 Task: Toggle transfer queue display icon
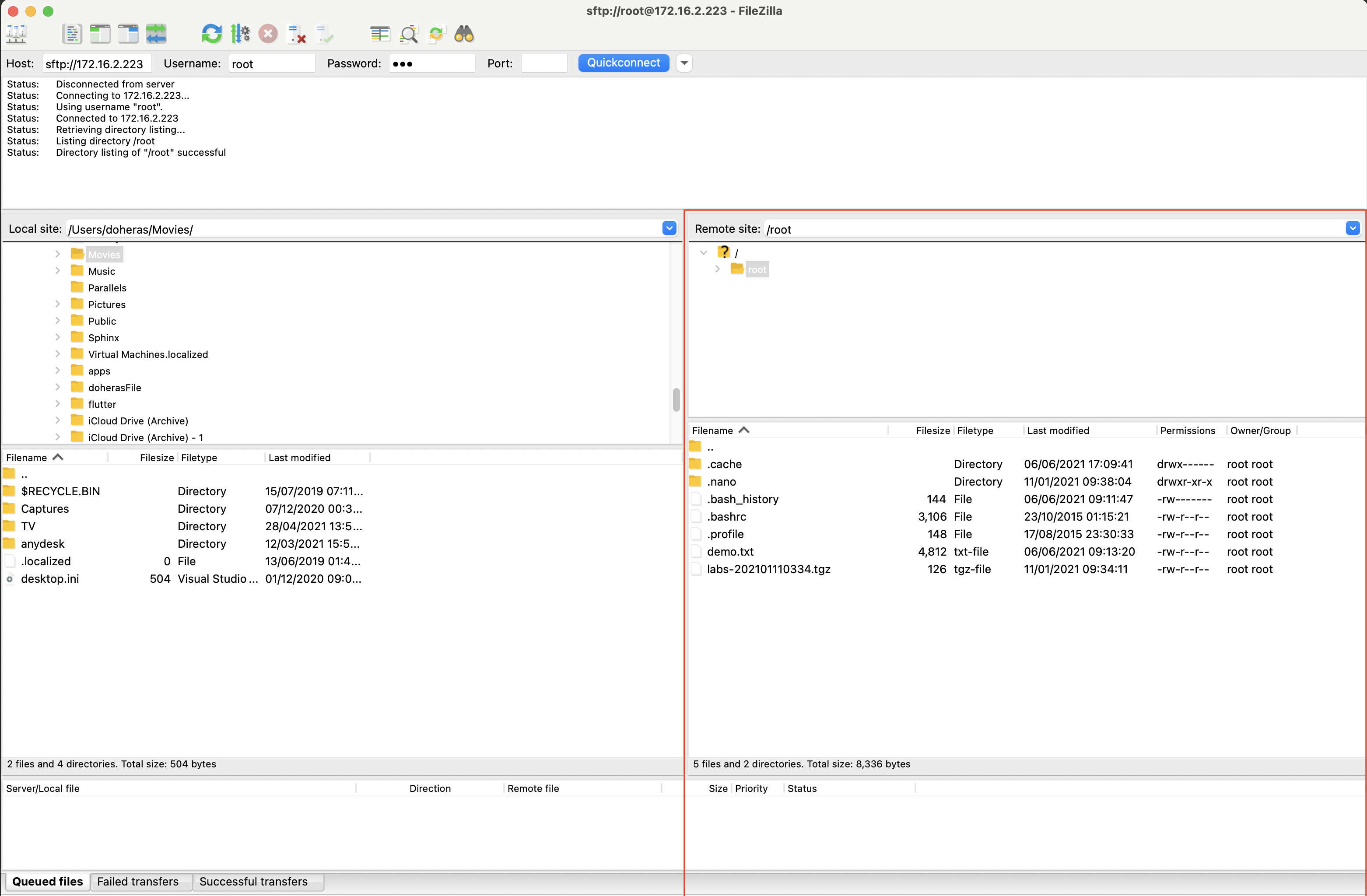pyautogui.click(x=156, y=35)
